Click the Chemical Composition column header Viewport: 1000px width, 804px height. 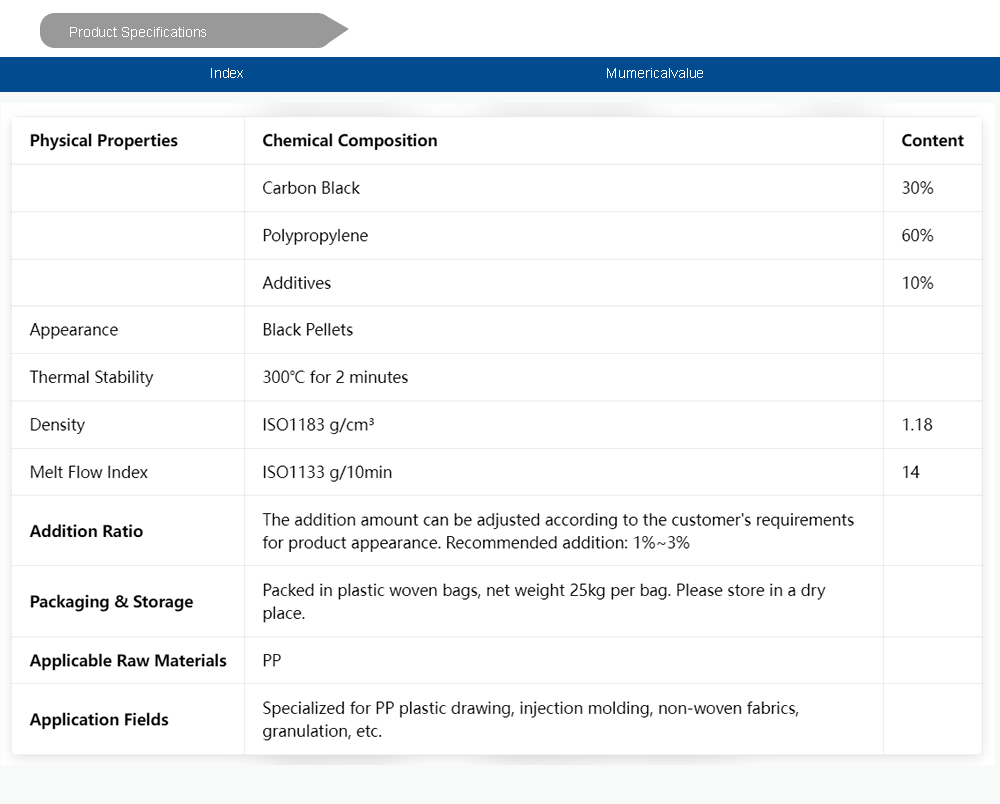pyautogui.click(x=350, y=141)
